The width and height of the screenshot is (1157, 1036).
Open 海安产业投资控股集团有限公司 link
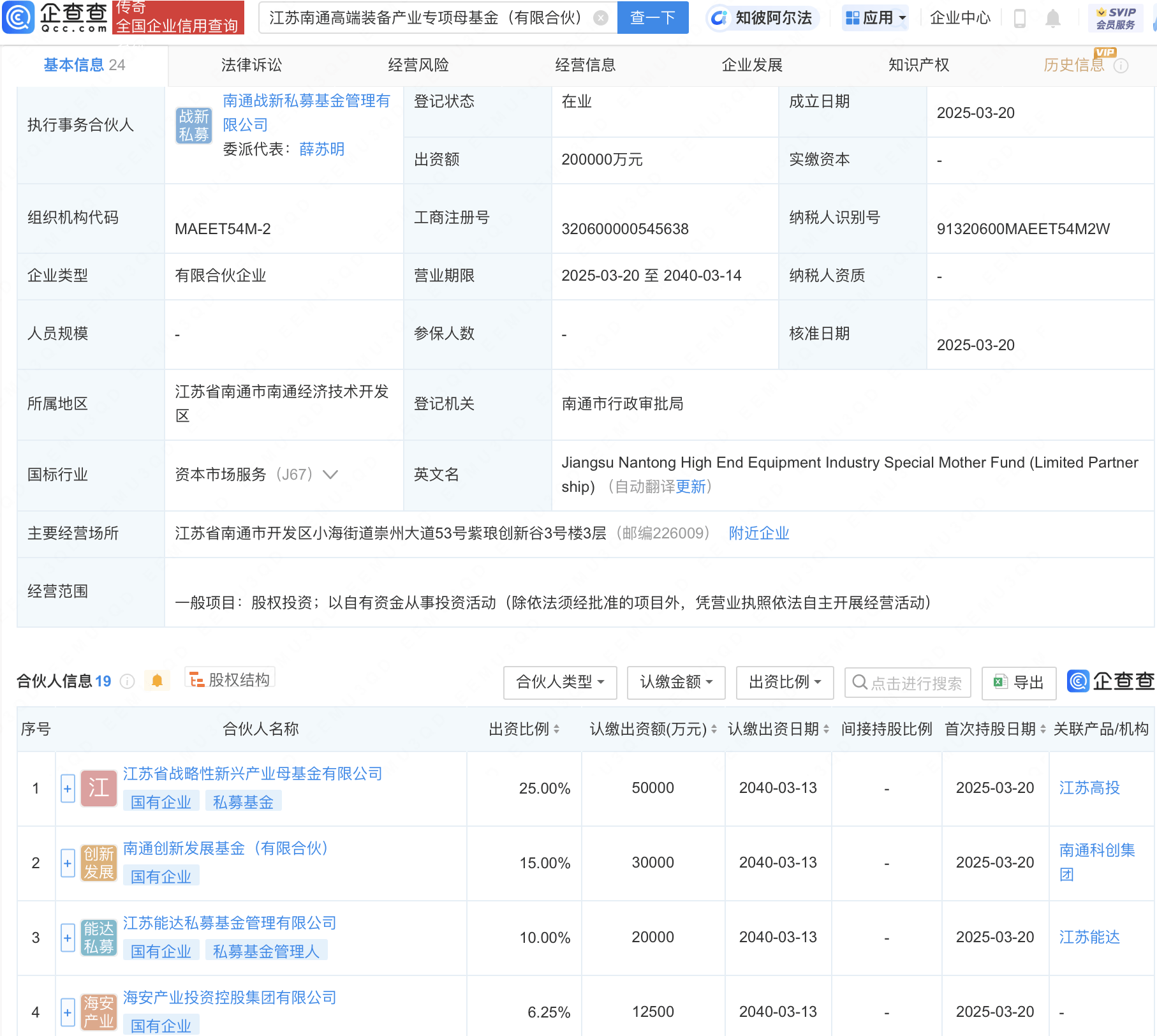pos(230,998)
